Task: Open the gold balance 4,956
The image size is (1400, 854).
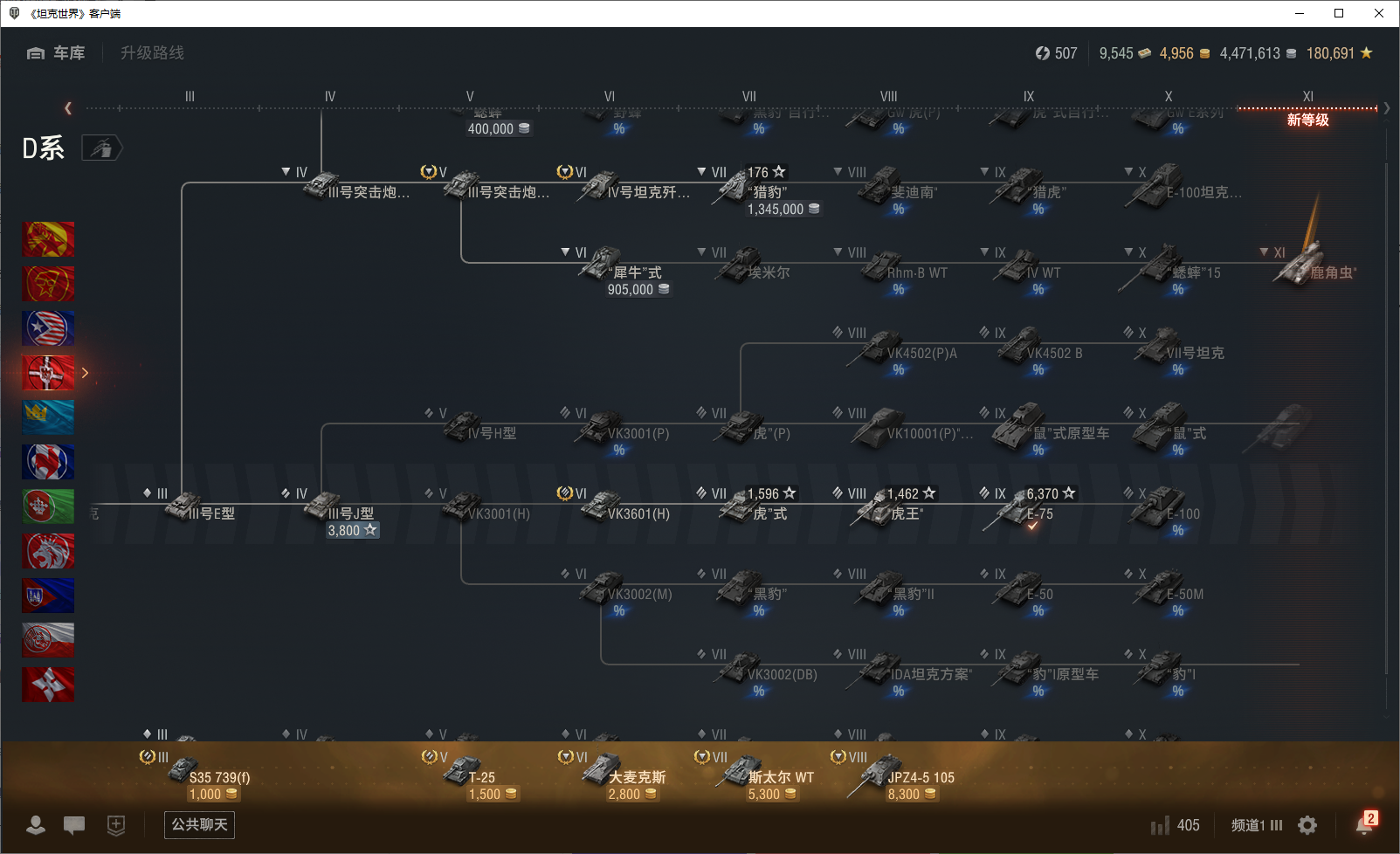Action: [x=1185, y=53]
